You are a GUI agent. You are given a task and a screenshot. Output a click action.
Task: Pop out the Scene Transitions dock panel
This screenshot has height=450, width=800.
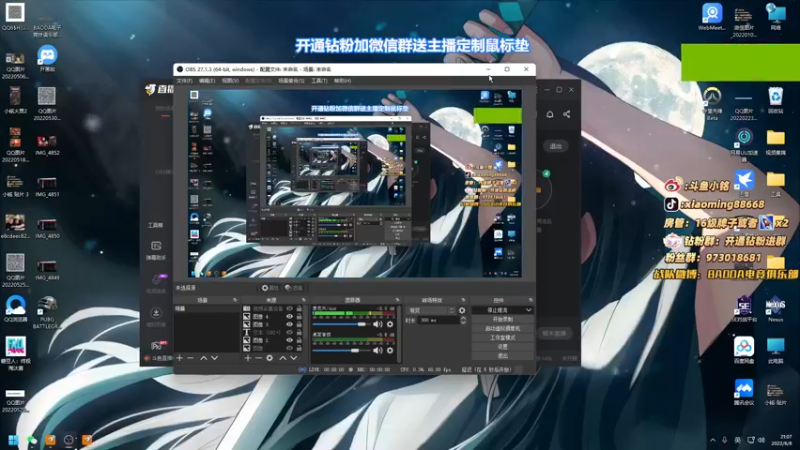point(463,300)
